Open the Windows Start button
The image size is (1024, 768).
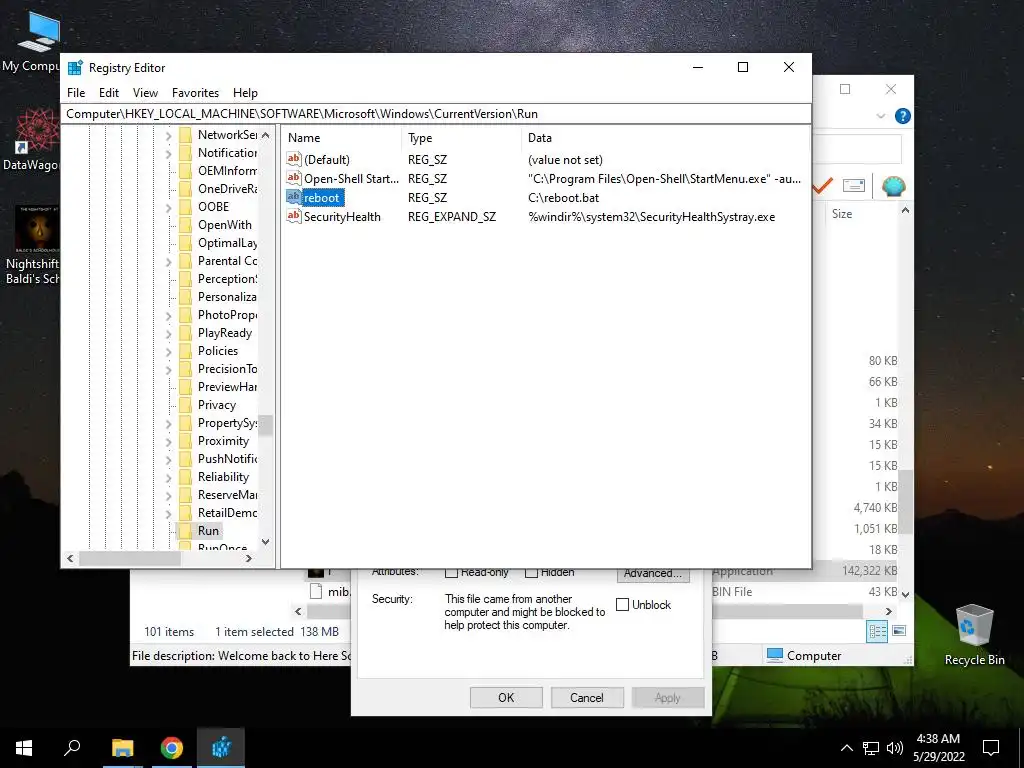click(24, 748)
